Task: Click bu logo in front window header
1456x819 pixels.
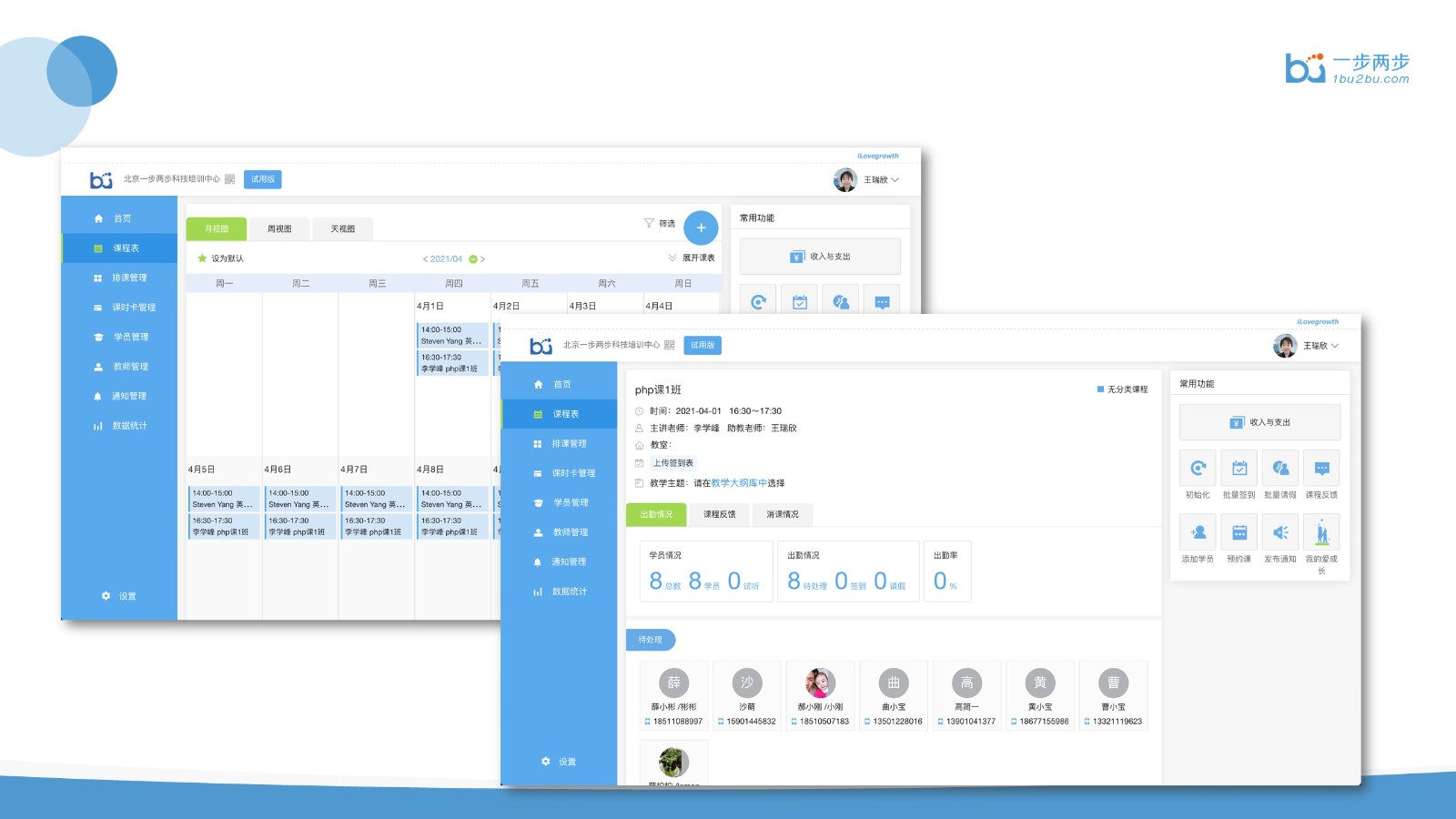Action: [541, 346]
